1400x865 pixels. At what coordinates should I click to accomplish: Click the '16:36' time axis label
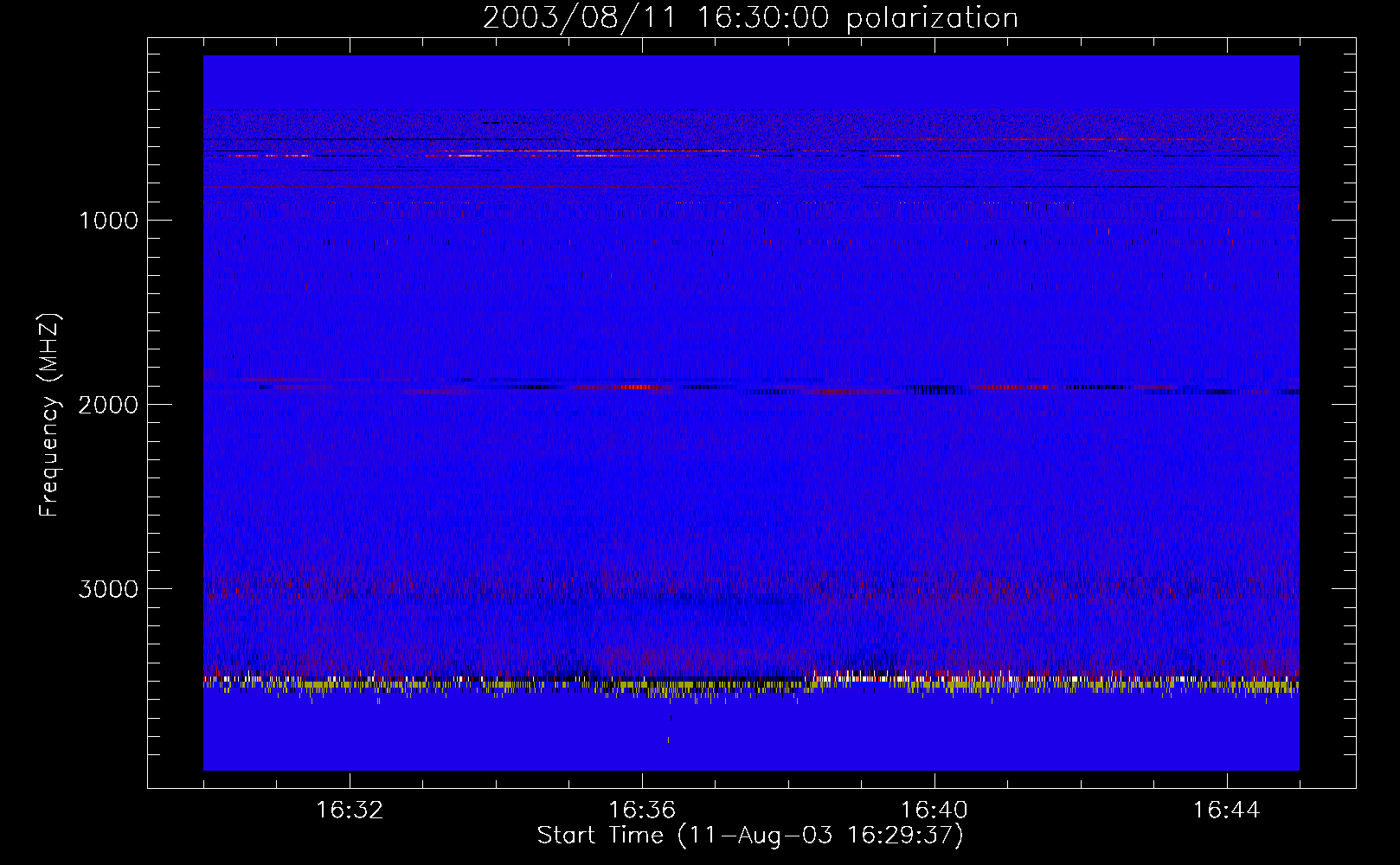[x=642, y=811]
